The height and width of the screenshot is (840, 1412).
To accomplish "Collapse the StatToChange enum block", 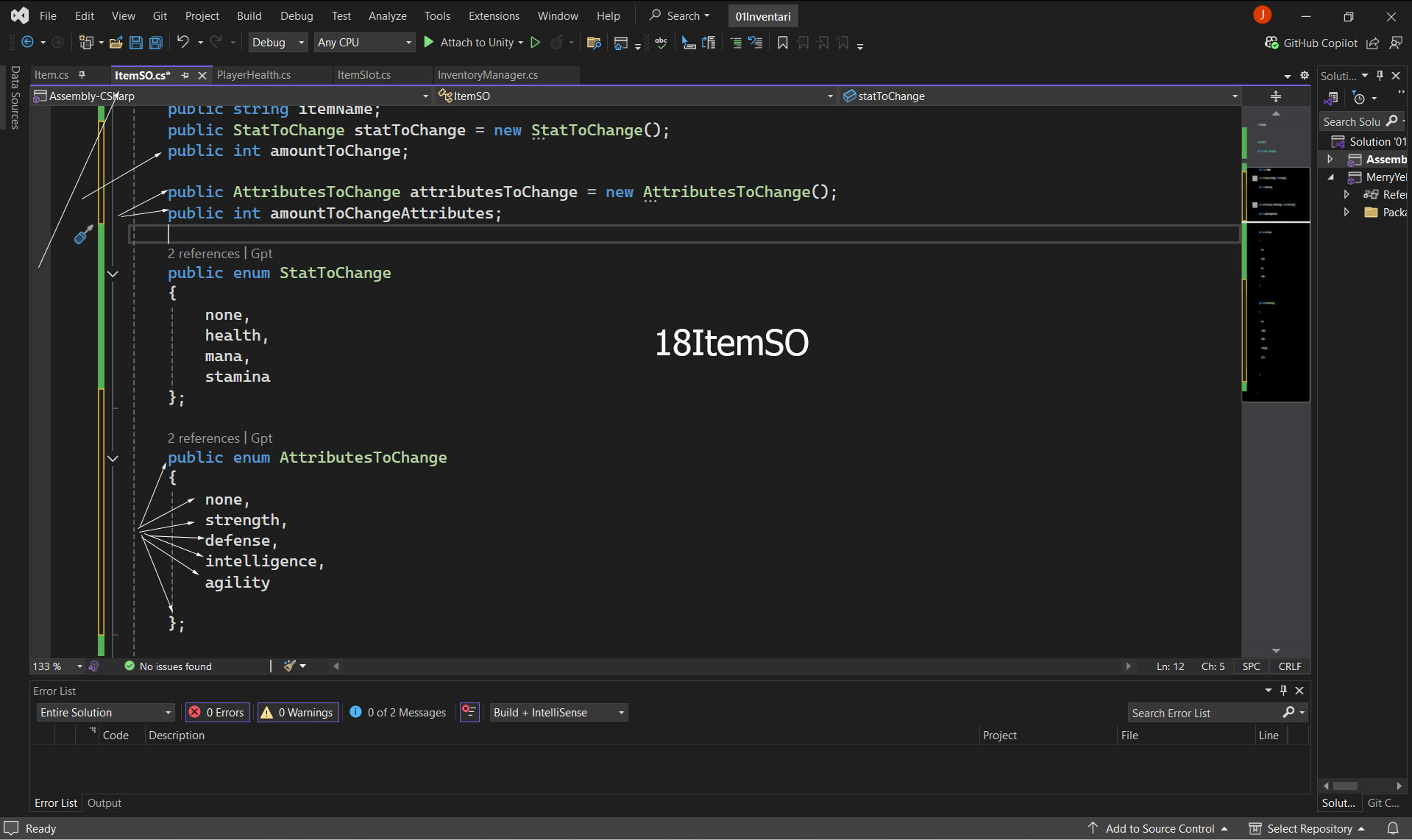I will 113,274.
